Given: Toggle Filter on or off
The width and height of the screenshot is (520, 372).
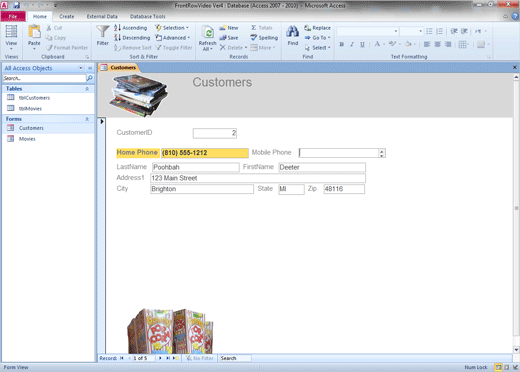Looking at the screenshot, I should [174, 48].
